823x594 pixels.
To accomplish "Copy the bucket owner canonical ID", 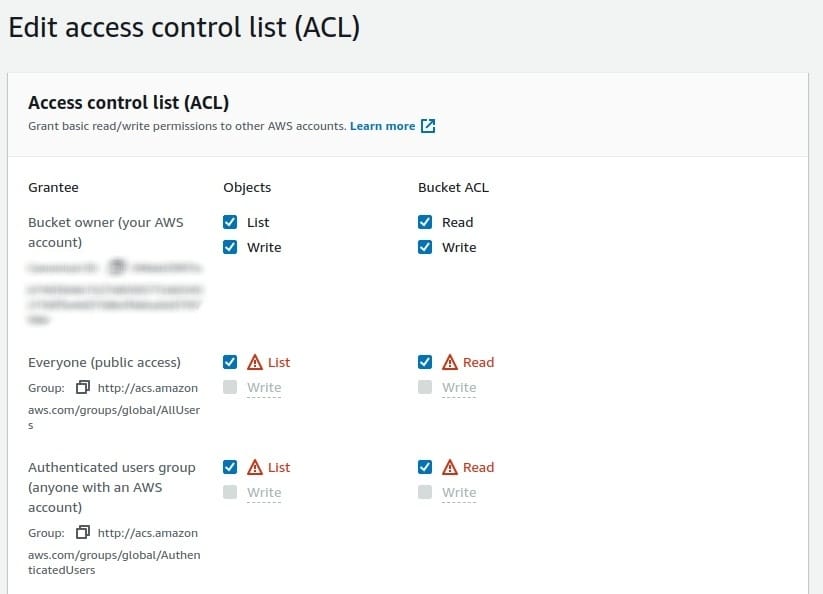I will point(117,267).
